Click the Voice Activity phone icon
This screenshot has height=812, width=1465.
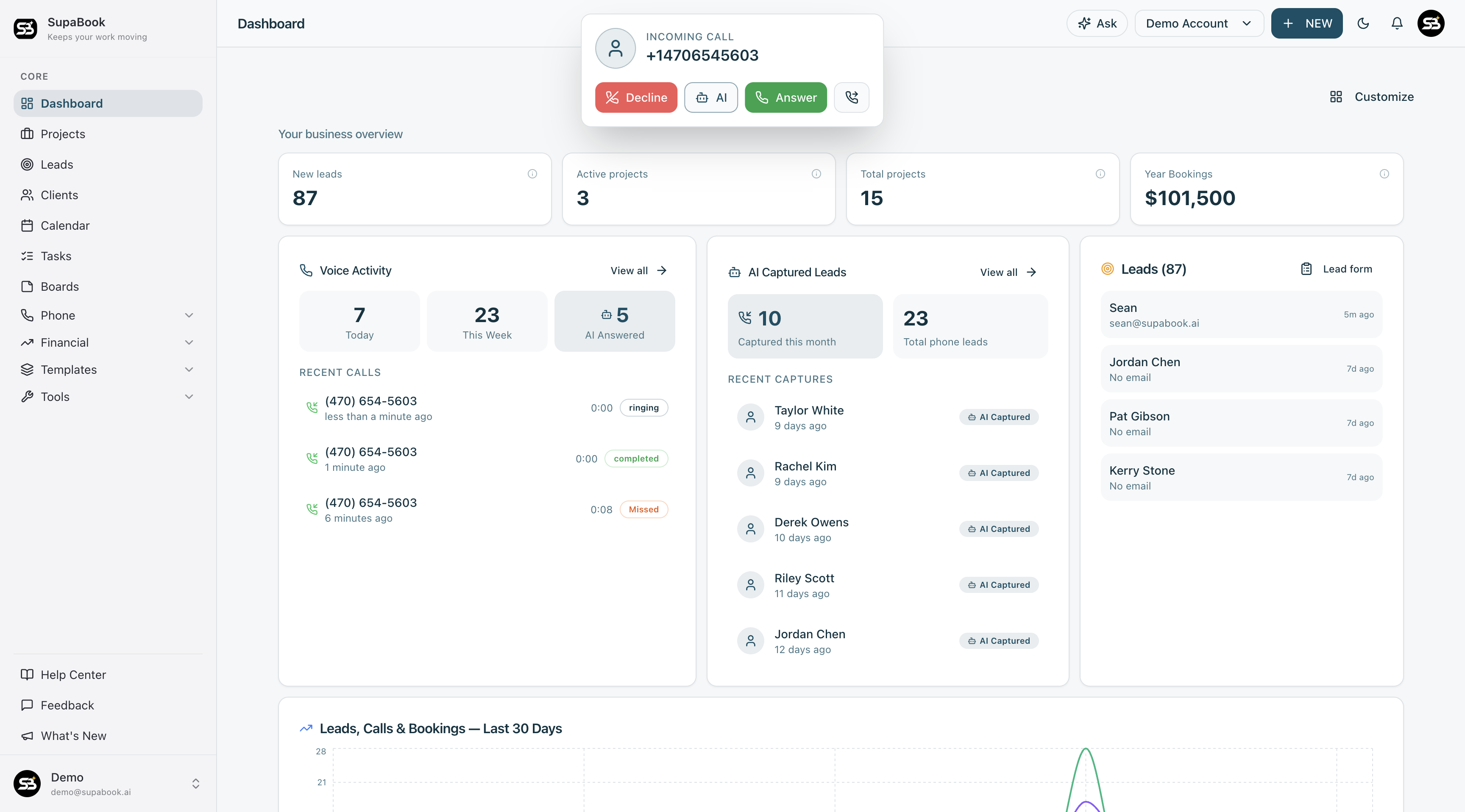click(306, 271)
